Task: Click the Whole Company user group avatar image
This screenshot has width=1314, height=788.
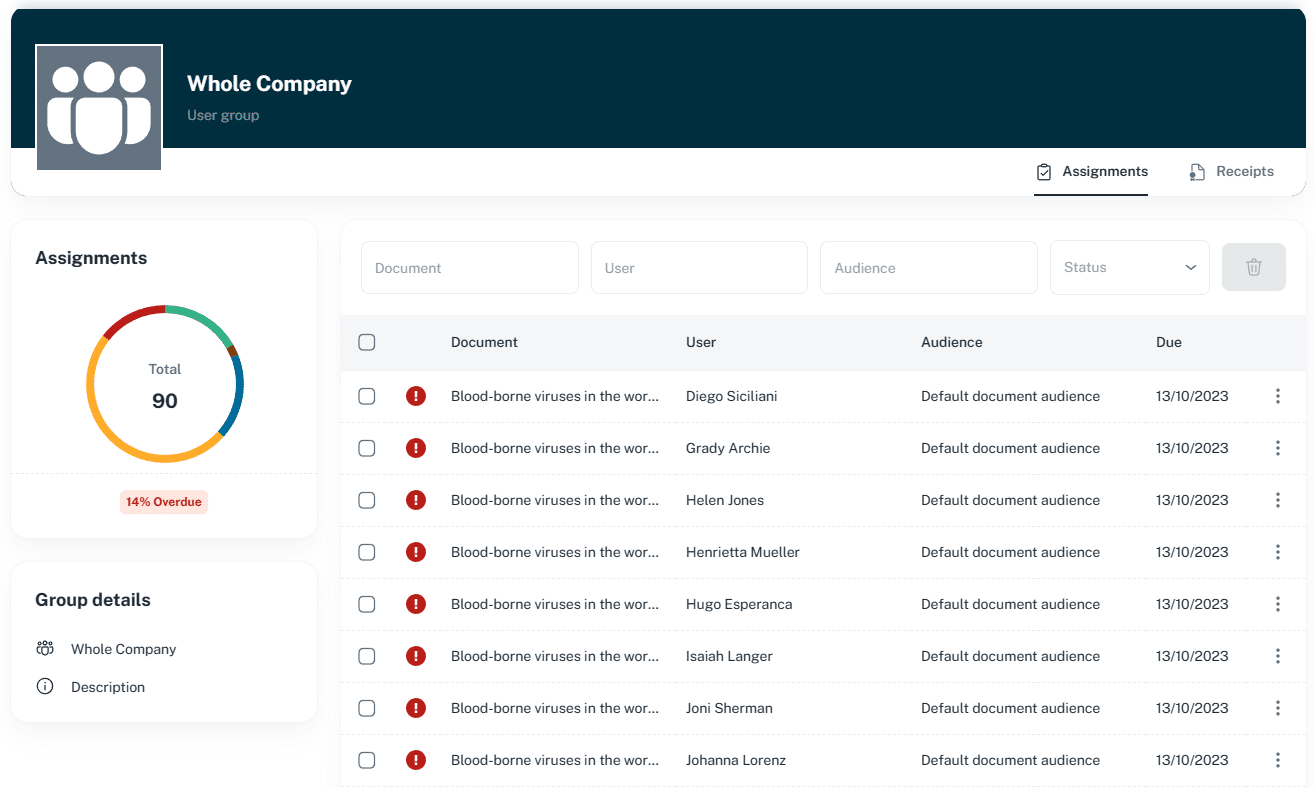Action: [x=98, y=106]
